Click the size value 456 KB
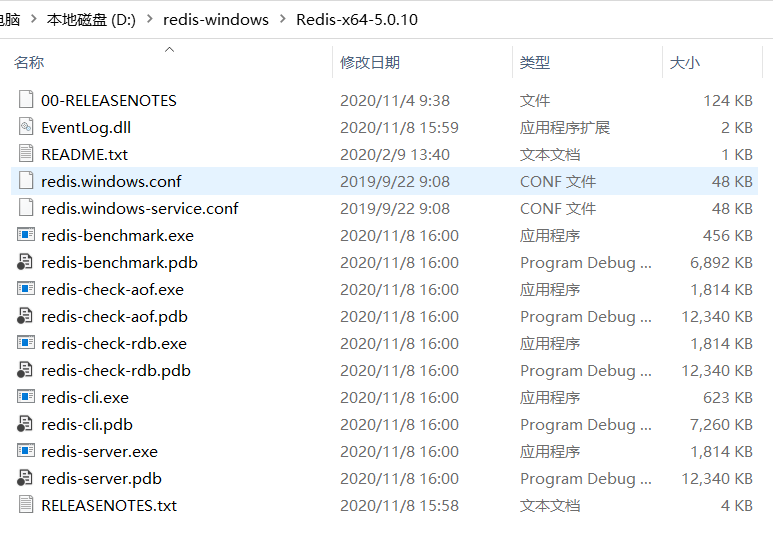The width and height of the screenshot is (773, 535). pos(728,236)
